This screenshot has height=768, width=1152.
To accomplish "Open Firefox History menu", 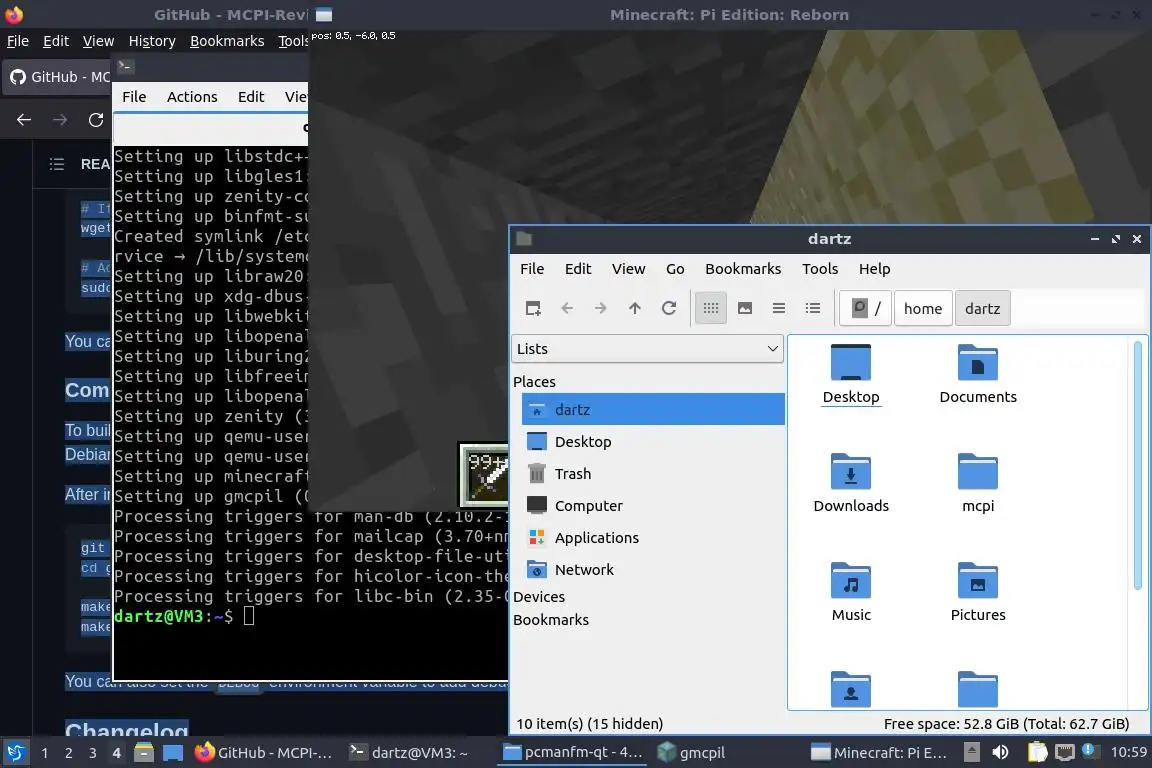I will [152, 41].
